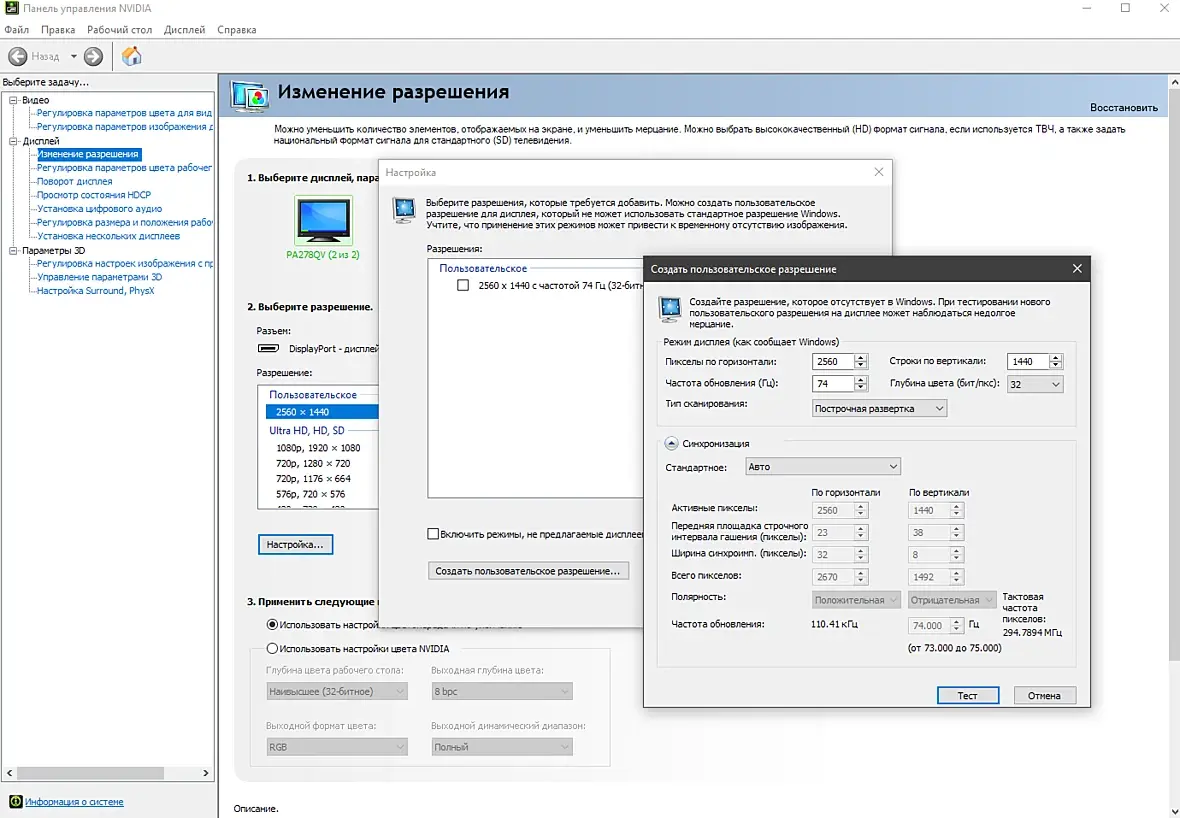The width and height of the screenshot is (1180, 818).
Task: Click the 'Изменение разрешения' header icon
Action: (x=249, y=96)
